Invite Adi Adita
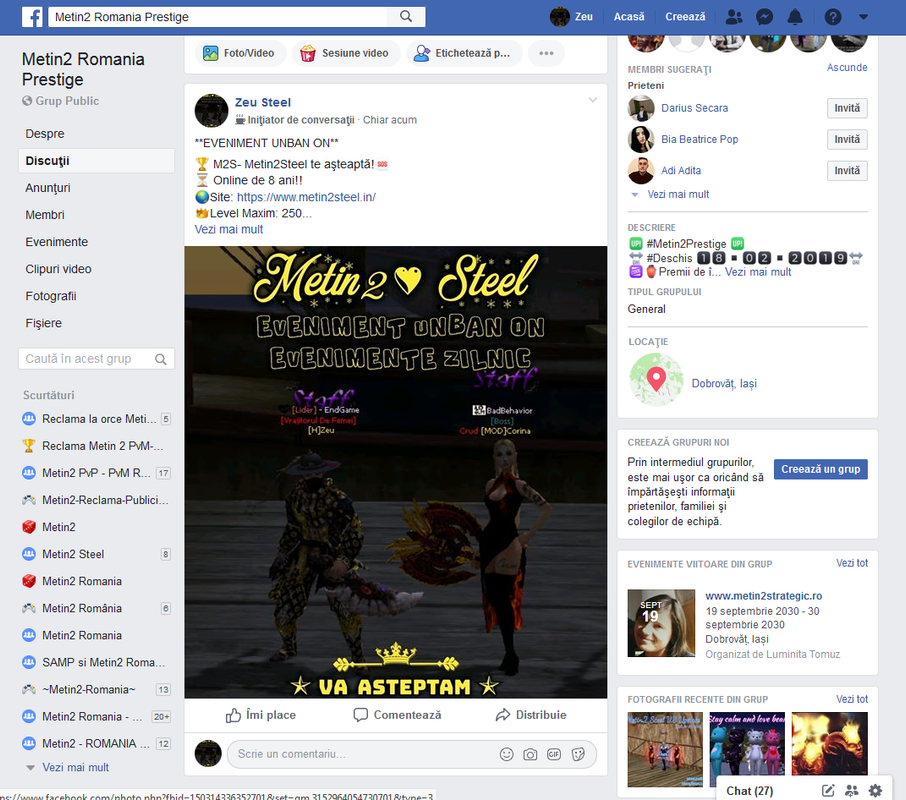 coord(847,170)
